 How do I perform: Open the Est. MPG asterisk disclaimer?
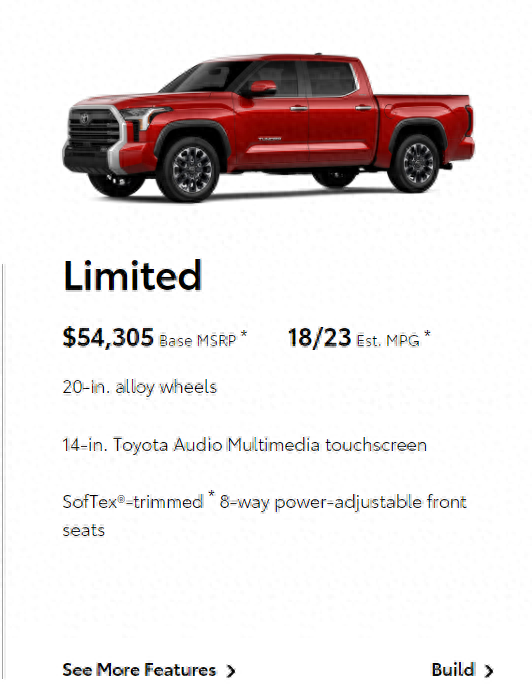427,334
